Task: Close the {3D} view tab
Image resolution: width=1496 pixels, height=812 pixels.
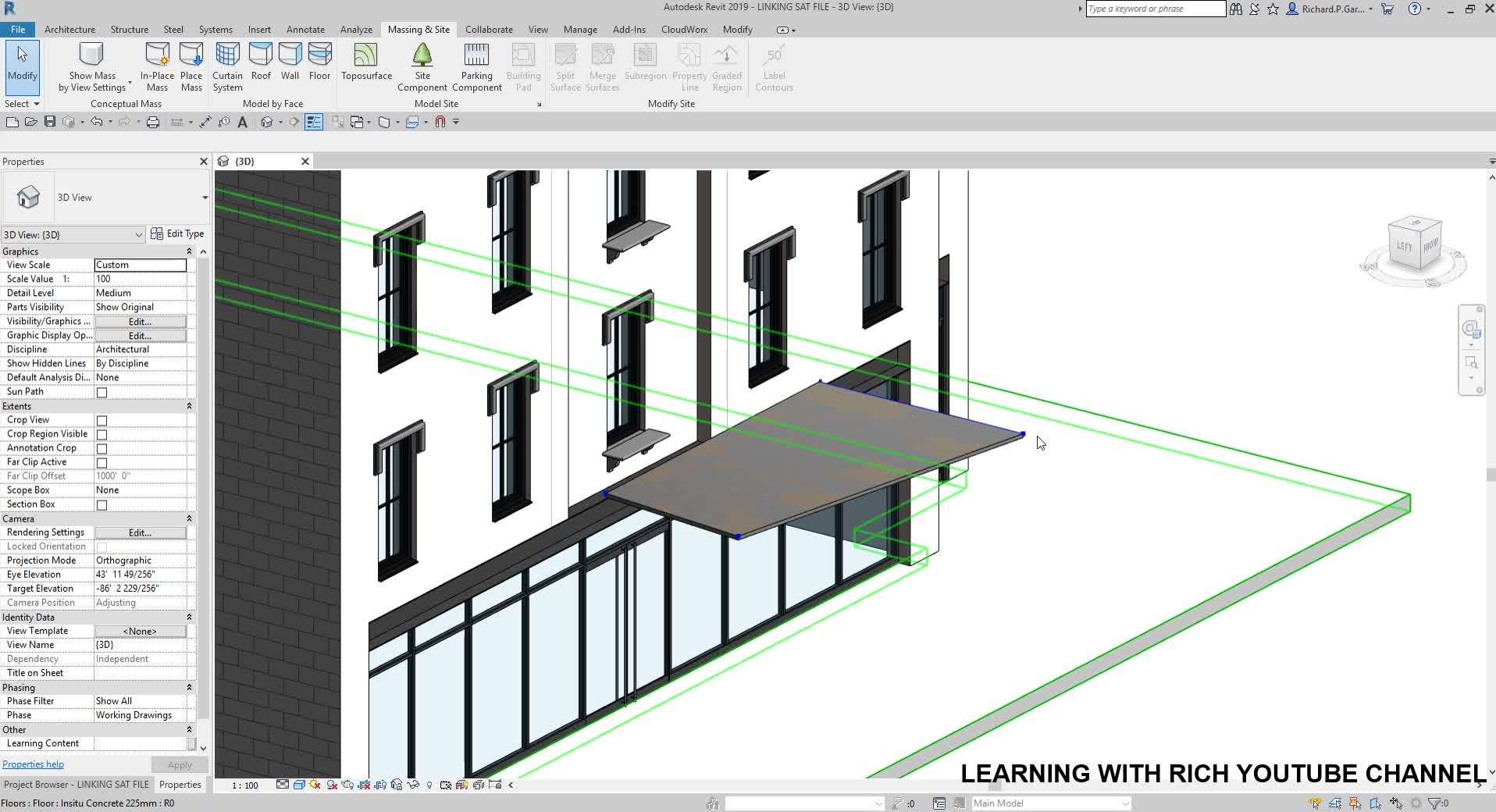Action: click(305, 161)
